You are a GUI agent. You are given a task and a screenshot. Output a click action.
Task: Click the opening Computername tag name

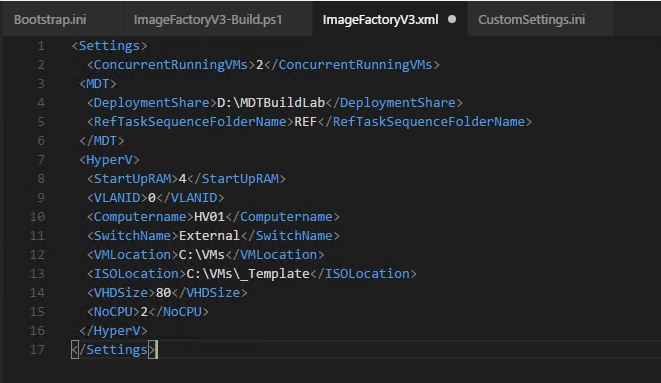(140, 217)
